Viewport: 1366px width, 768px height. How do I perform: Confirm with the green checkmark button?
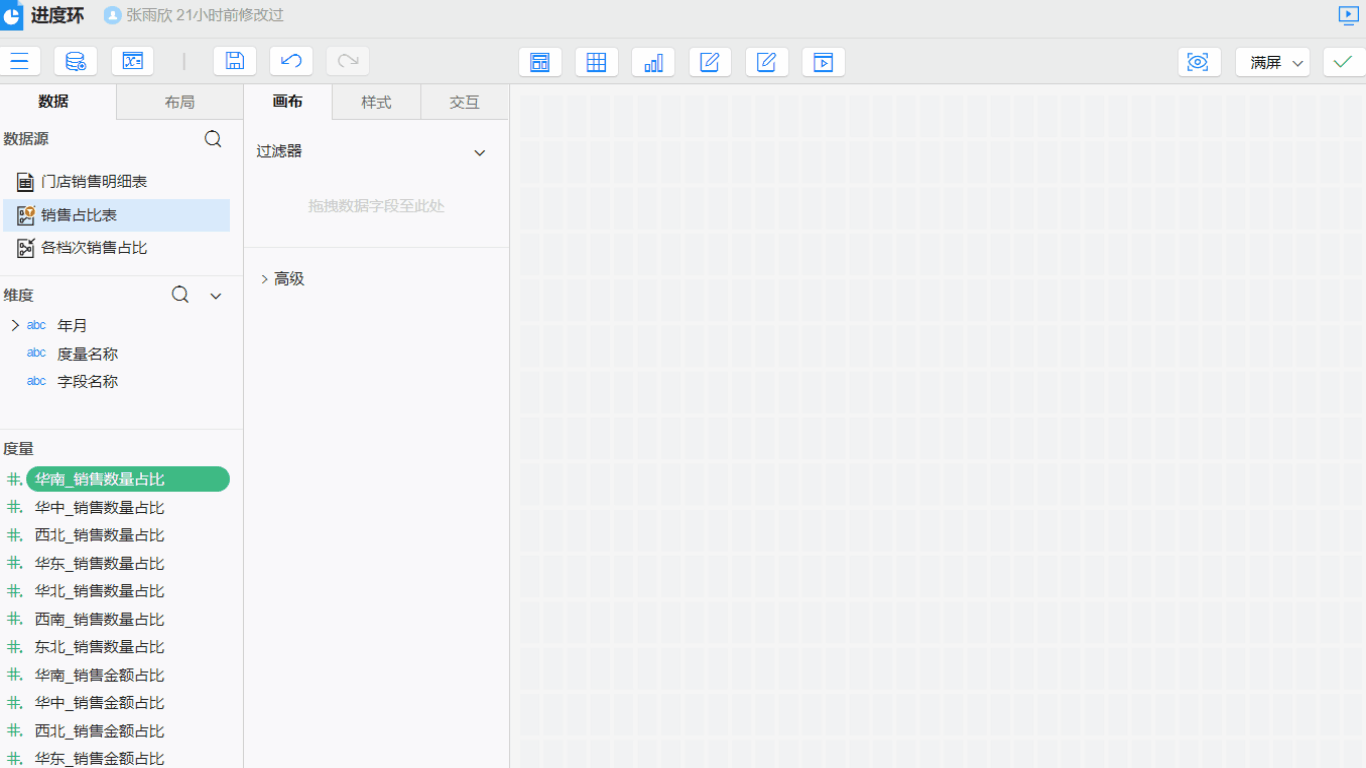click(1343, 62)
